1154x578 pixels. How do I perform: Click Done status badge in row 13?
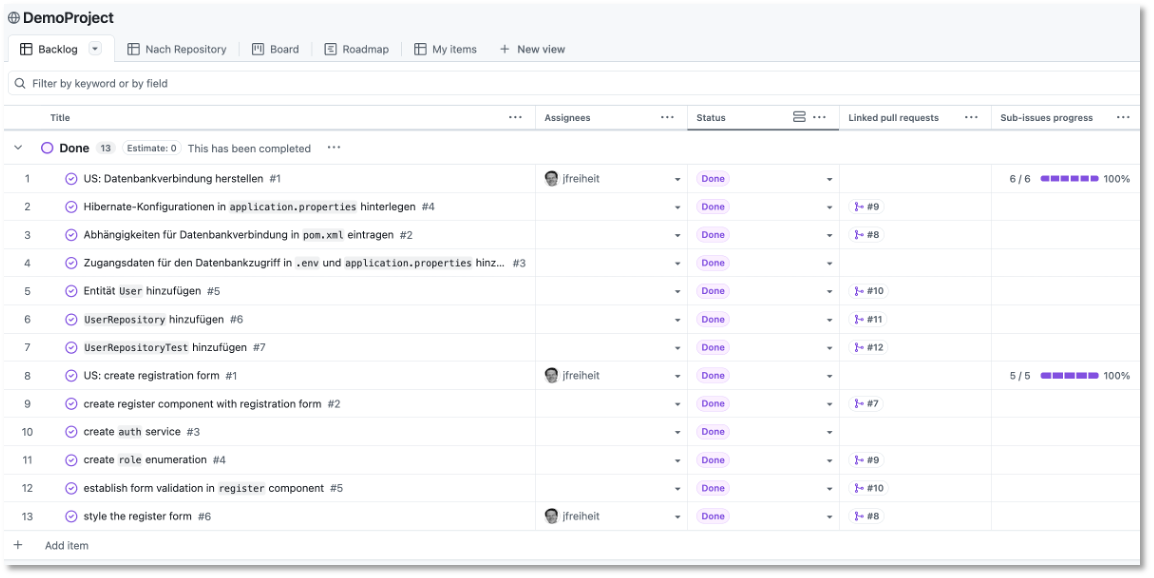(x=712, y=516)
